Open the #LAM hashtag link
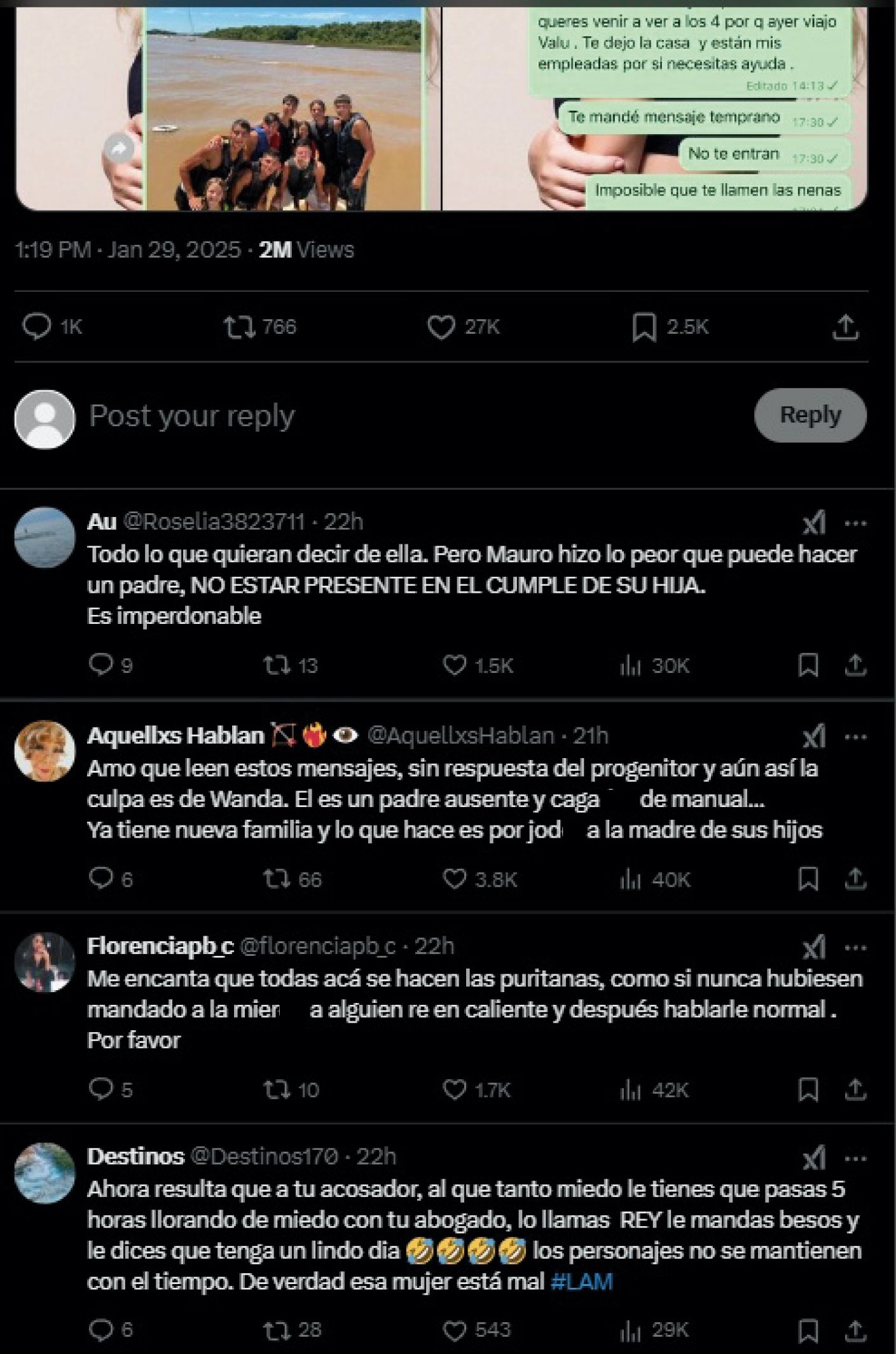The image size is (896, 1354). [581, 1281]
